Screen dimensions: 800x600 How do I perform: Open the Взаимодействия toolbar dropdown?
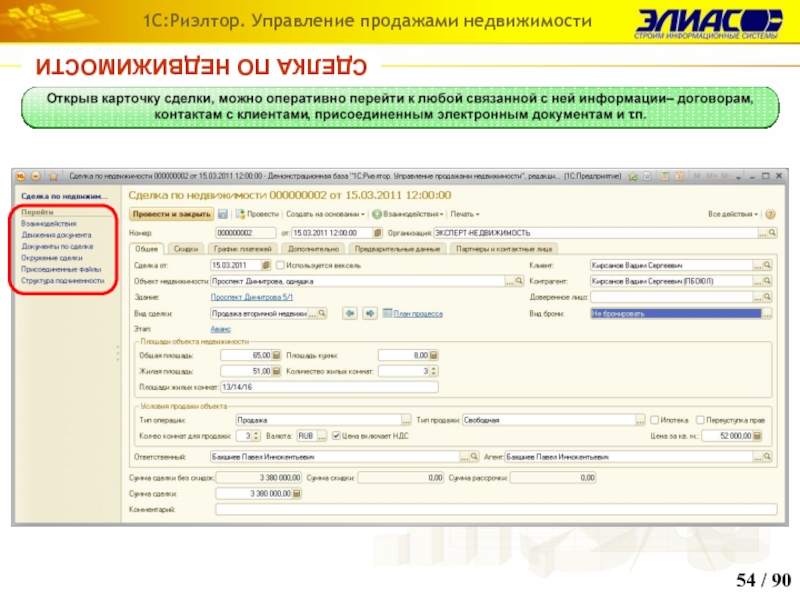(408, 214)
